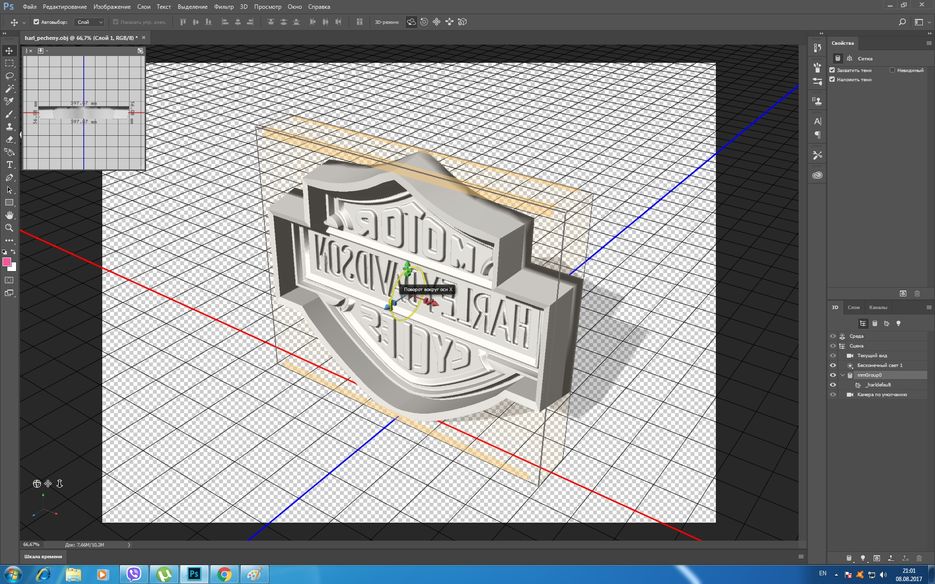The height and width of the screenshot is (584, 935).
Task: Toggle the Автовыбор checkbox
Action: tap(36, 22)
